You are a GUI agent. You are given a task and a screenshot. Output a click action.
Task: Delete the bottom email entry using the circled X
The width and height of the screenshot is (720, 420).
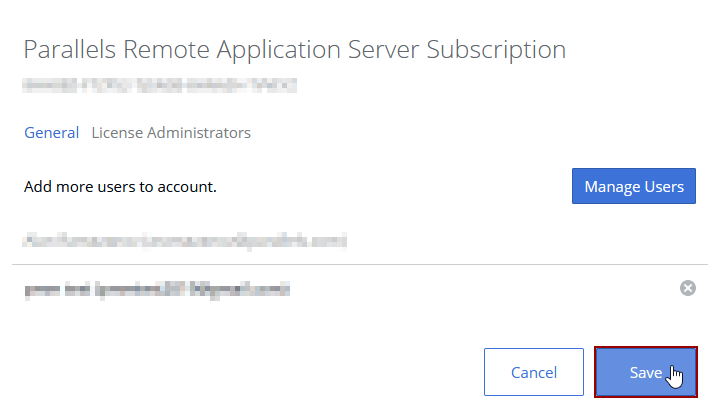687,288
